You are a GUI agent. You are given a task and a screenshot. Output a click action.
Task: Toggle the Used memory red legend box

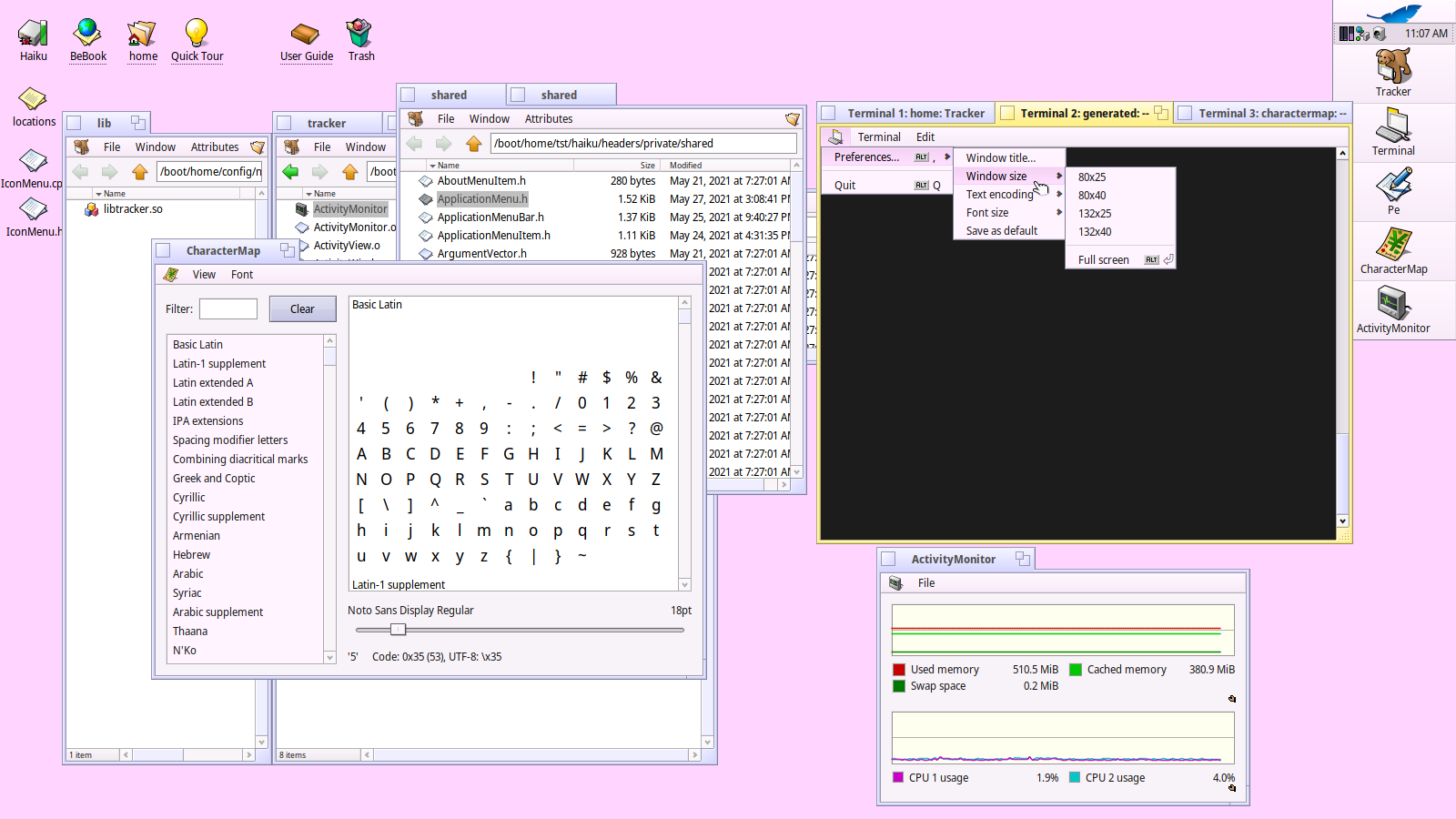(x=899, y=670)
